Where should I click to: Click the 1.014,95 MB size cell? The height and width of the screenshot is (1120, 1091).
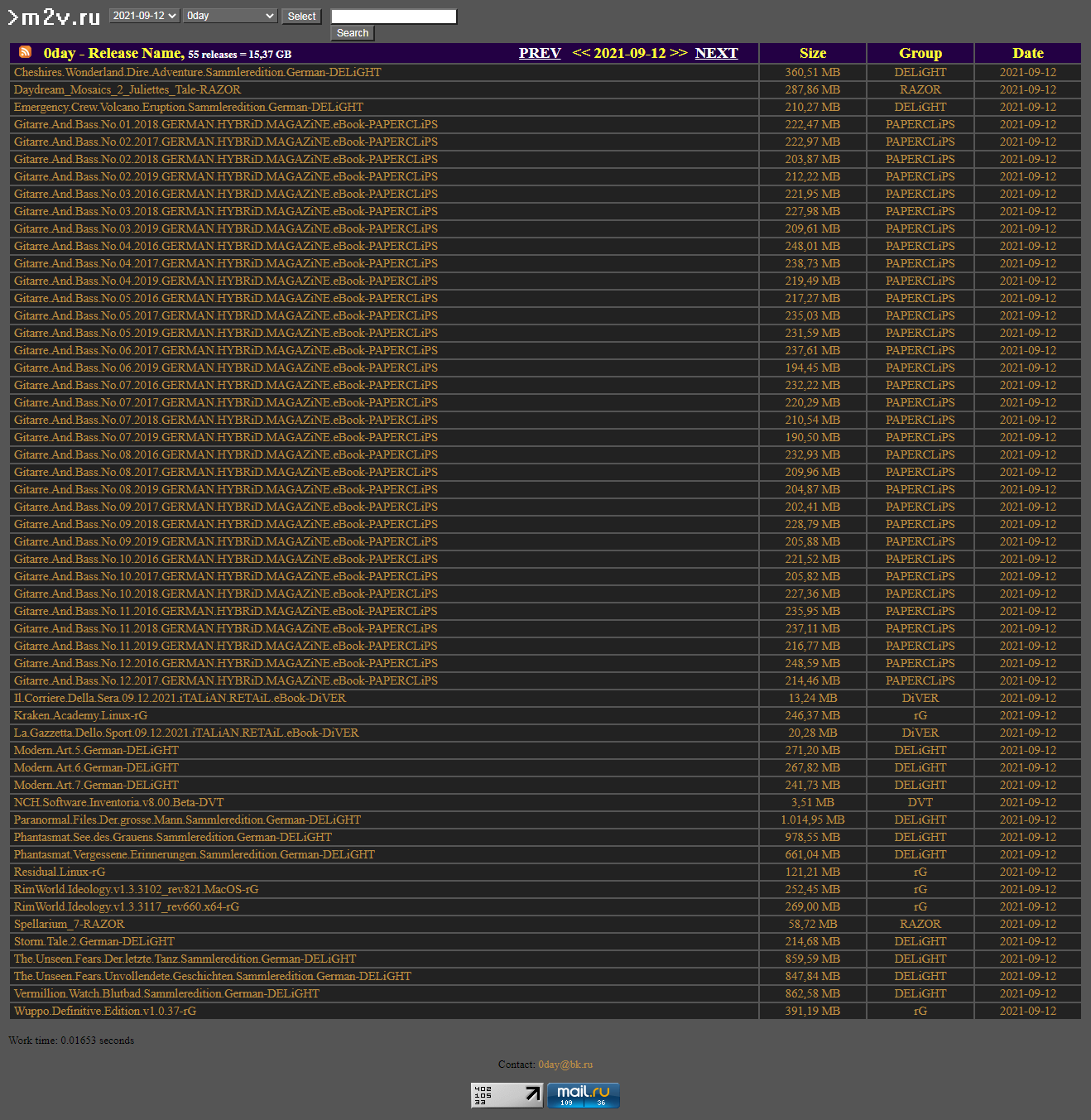813,820
